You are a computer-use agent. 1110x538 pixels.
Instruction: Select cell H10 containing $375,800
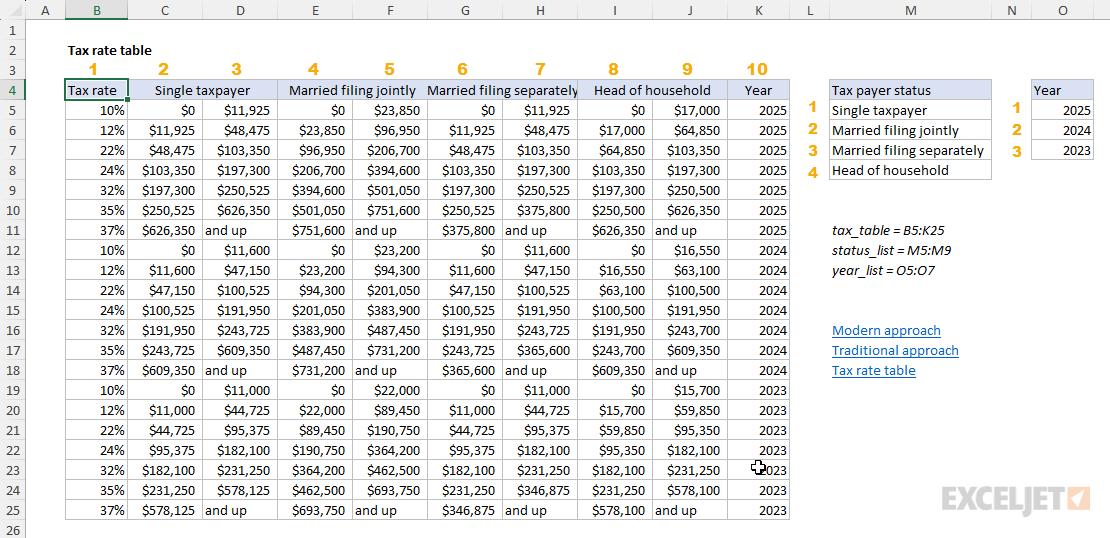(x=540, y=210)
